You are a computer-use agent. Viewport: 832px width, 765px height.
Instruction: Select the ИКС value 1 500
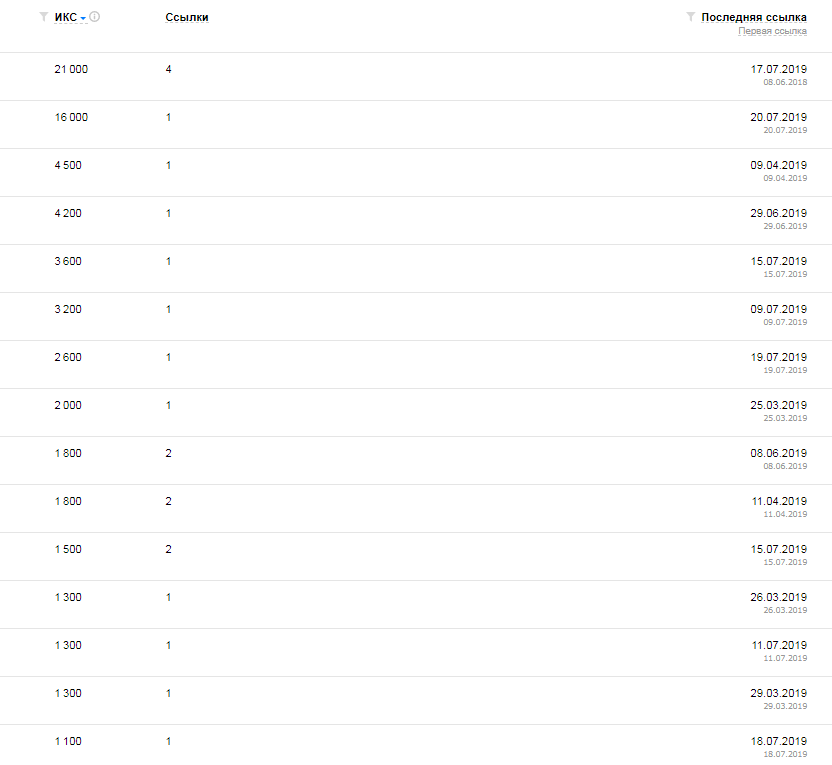point(68,549)
